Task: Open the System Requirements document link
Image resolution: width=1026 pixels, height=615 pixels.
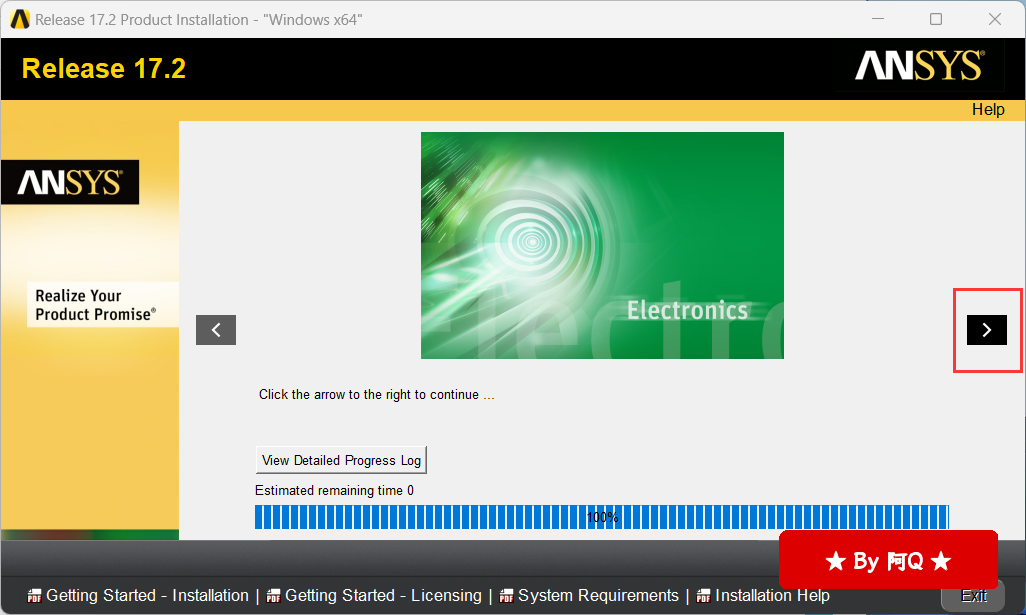Action: [598, 596]
